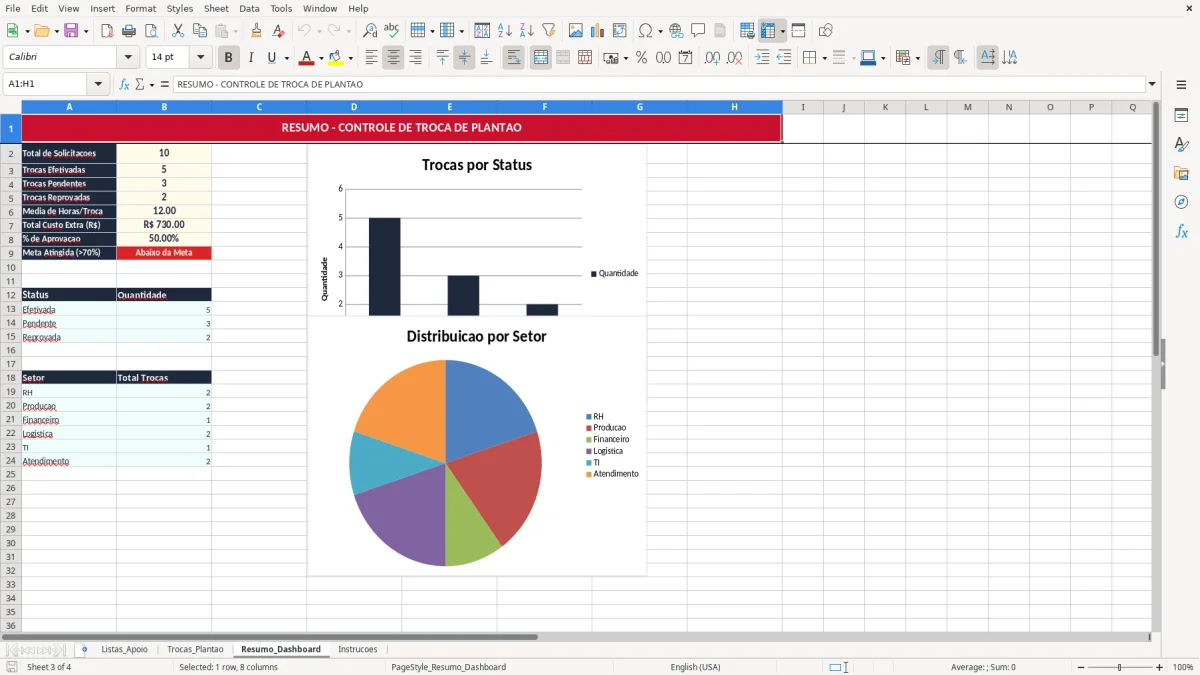Image resolution: width=1200 pixels, height=675 pixels.
Task: Increase indent
Action: [762, 58]
